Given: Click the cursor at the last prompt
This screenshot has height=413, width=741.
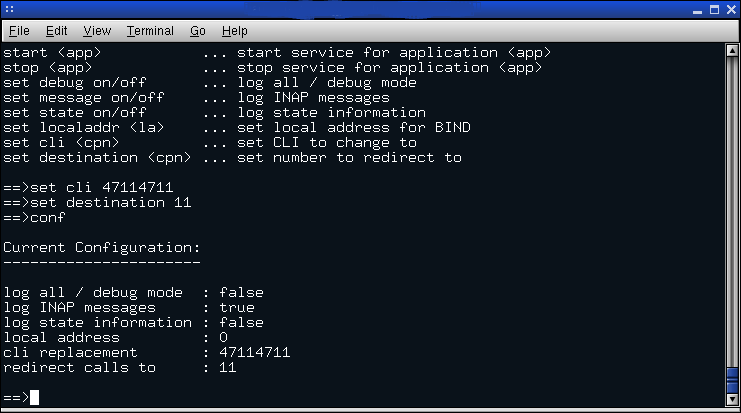Looking at the screenshot, I should (35, 398).
